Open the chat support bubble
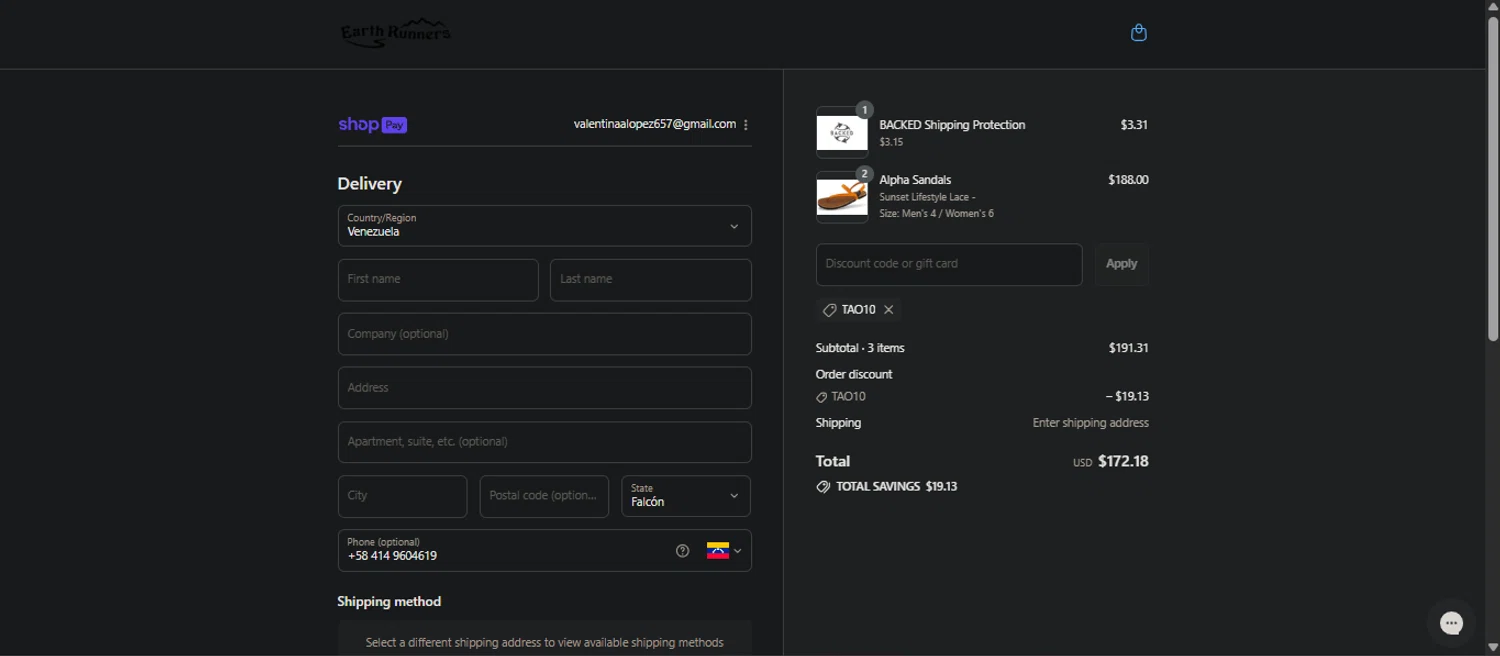Screen dimensions: 1500x656 pyautogui.click(x=1451, y=623)
